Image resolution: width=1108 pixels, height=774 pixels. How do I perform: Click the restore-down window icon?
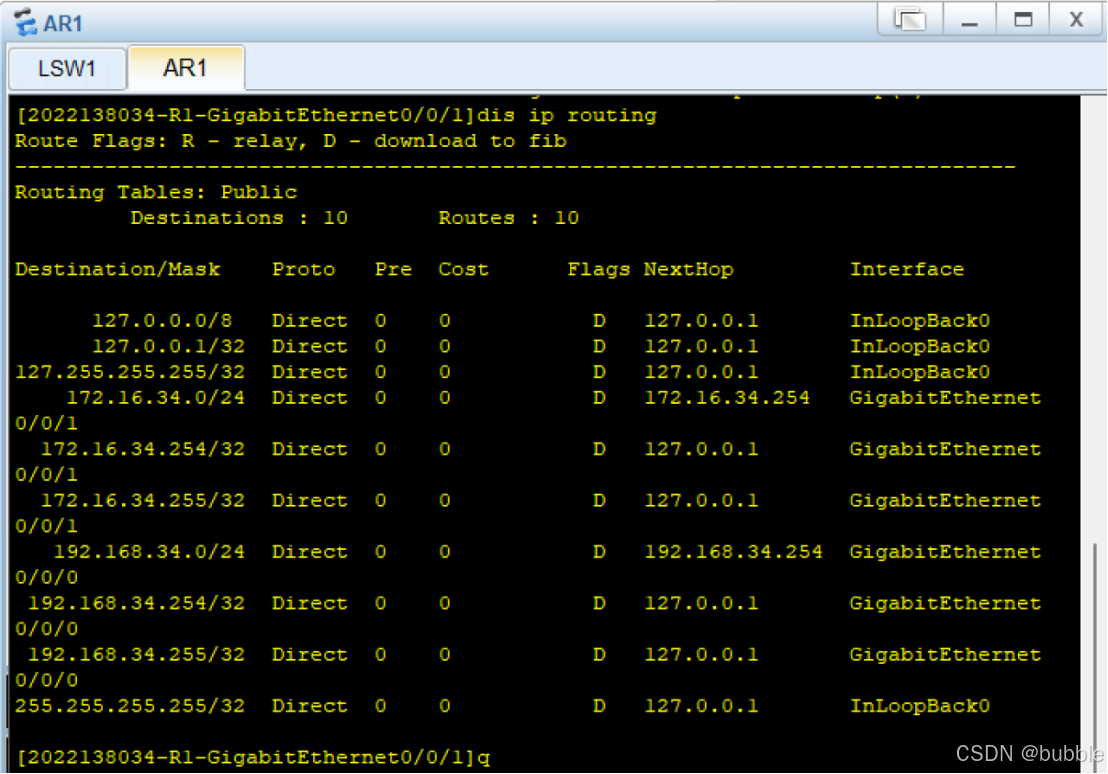tap(909, 19)
